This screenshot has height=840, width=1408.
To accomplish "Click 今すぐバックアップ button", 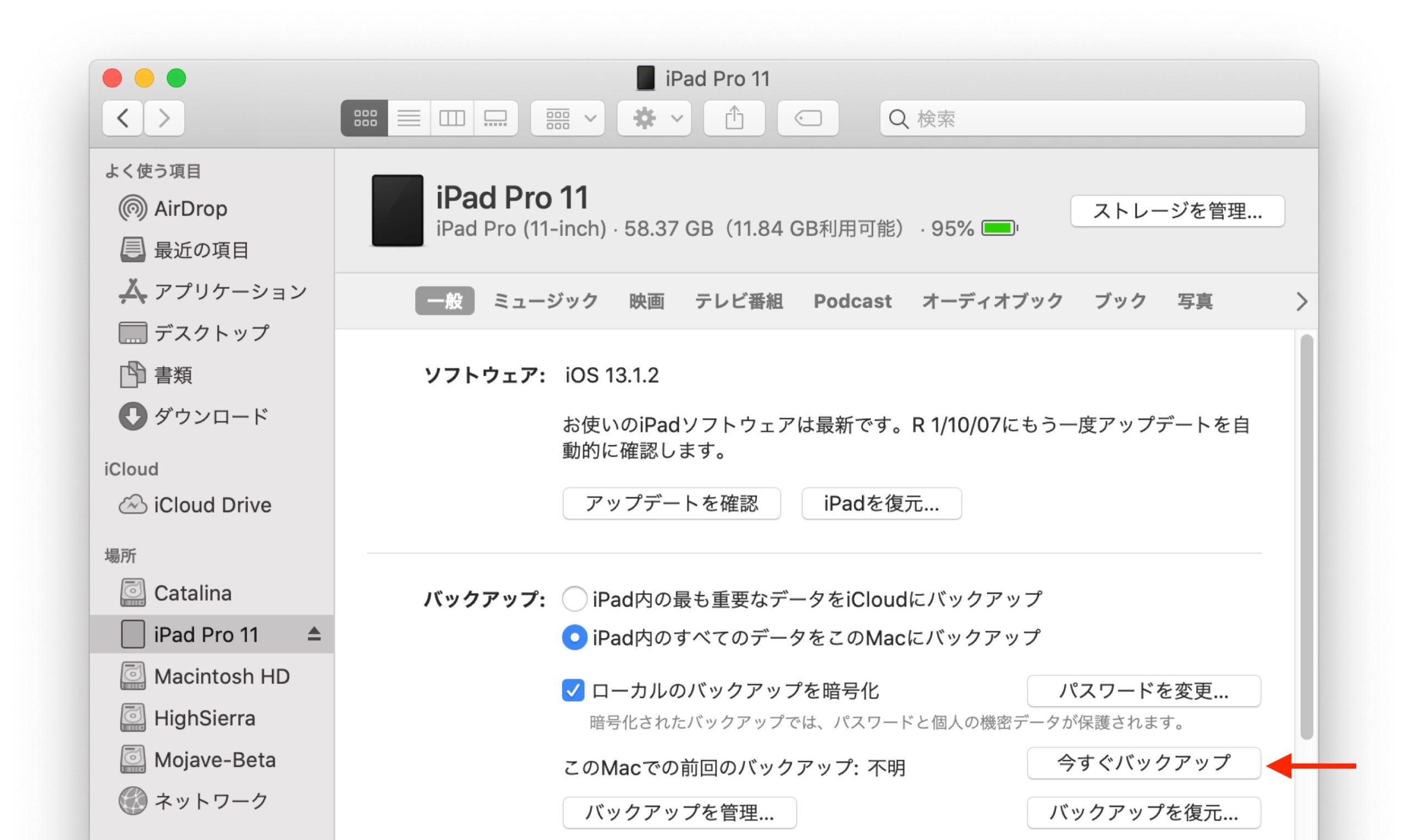I will [1143, 763].
